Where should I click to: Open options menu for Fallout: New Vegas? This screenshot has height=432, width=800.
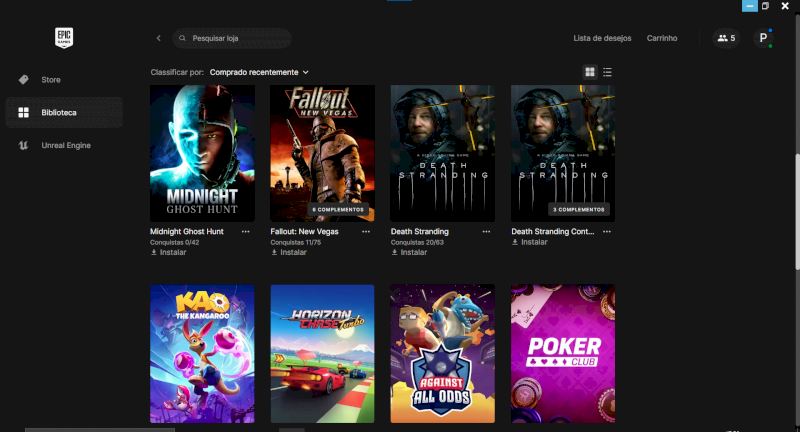pyautogui.click(x=366, y=232)
